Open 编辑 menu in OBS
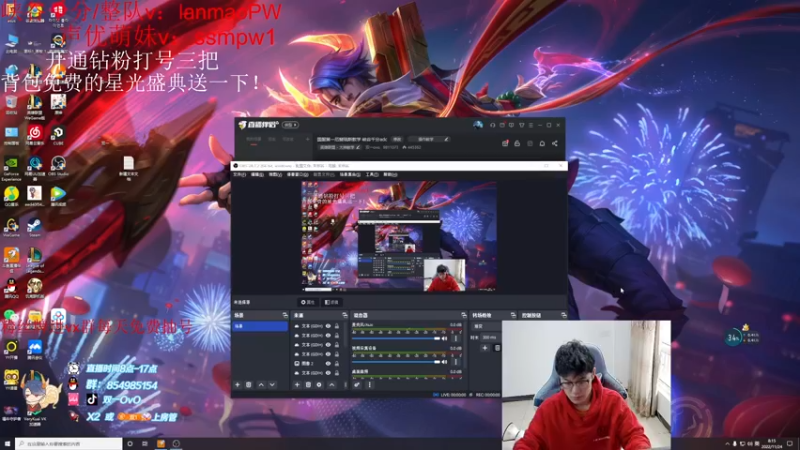The image size is (800, 450). (x=257, y=174)
